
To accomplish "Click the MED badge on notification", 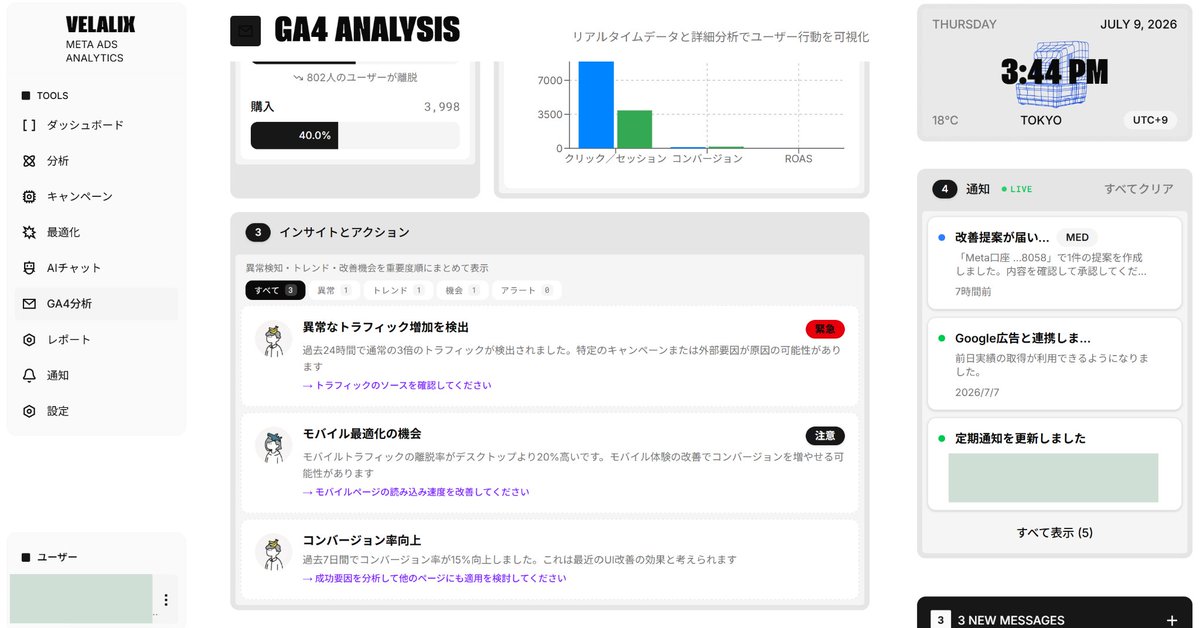I will [1077, 238].
